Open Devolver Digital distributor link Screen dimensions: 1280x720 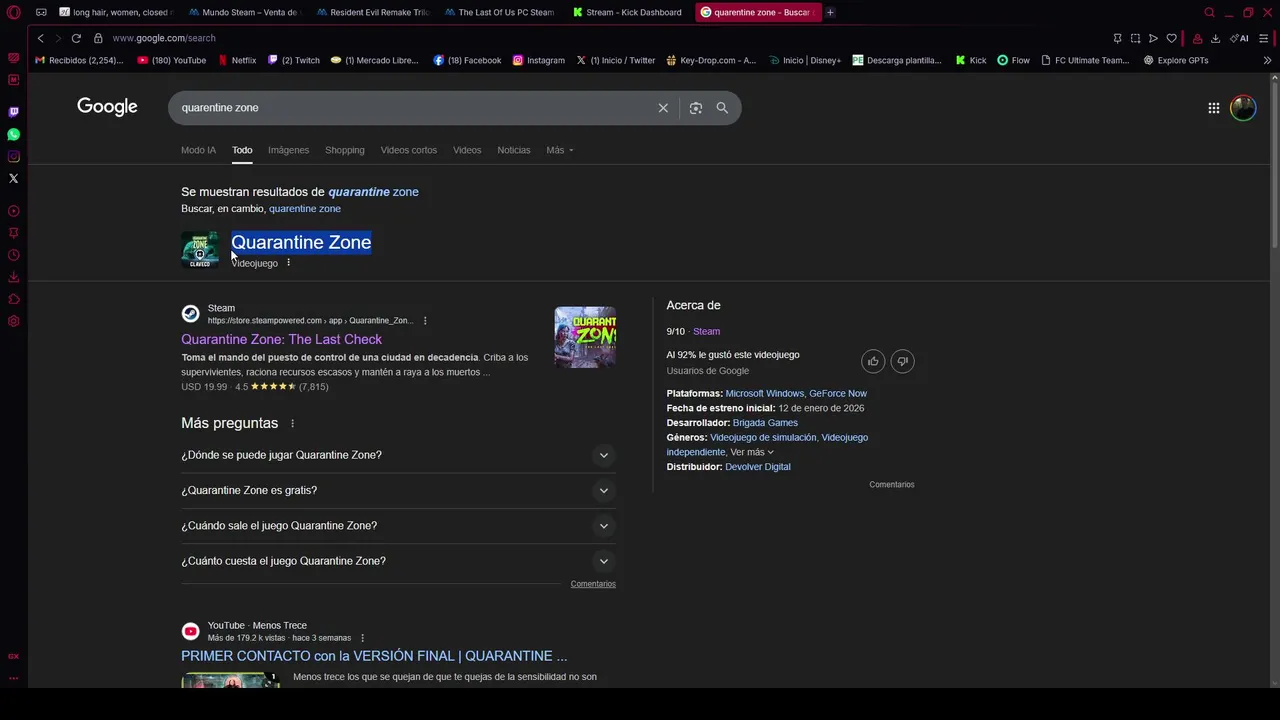pyautogui.click(x=757, y=467)
